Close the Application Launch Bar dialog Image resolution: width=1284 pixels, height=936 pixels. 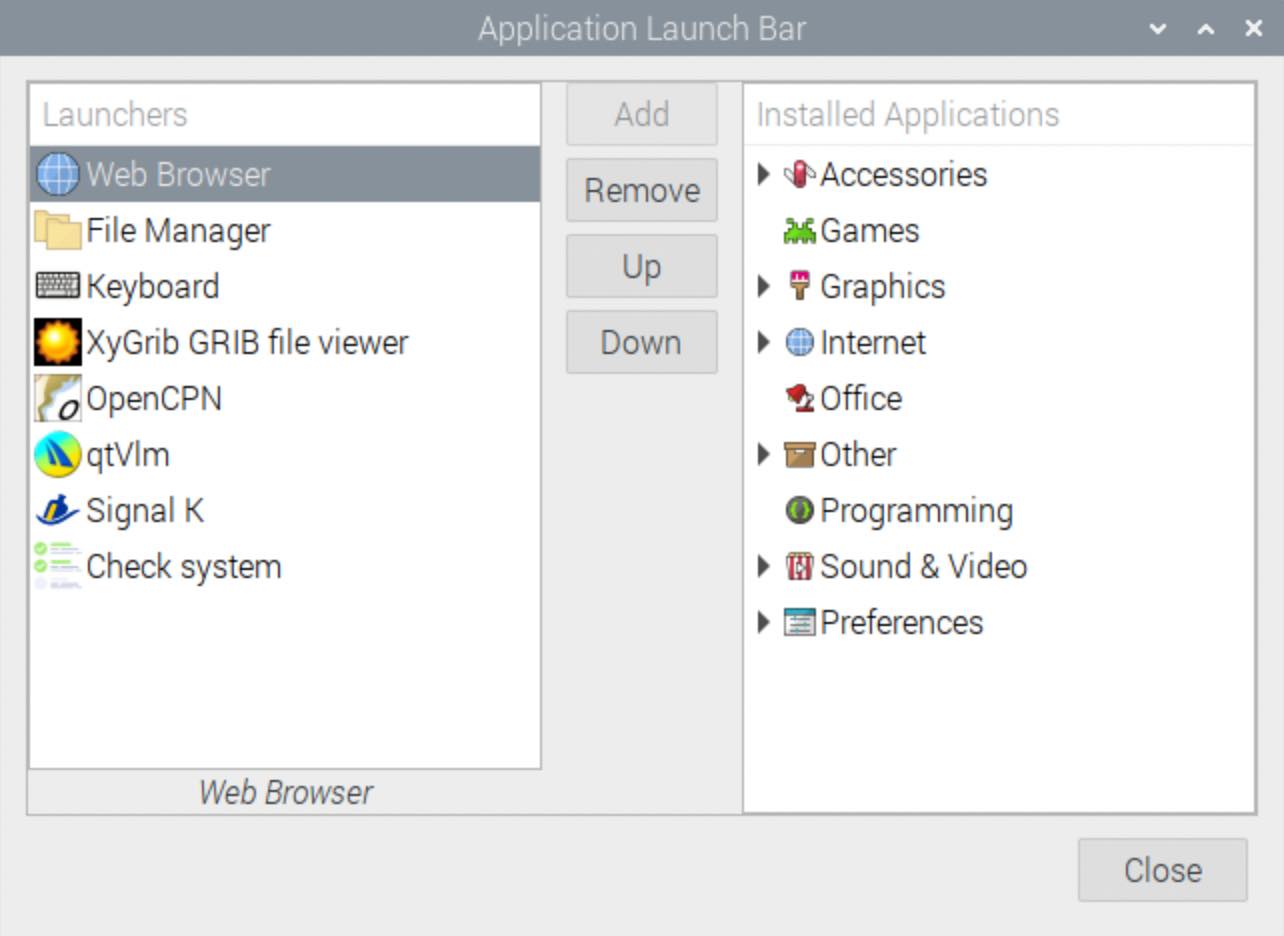pyautogui.click(x=1162, y=870)
